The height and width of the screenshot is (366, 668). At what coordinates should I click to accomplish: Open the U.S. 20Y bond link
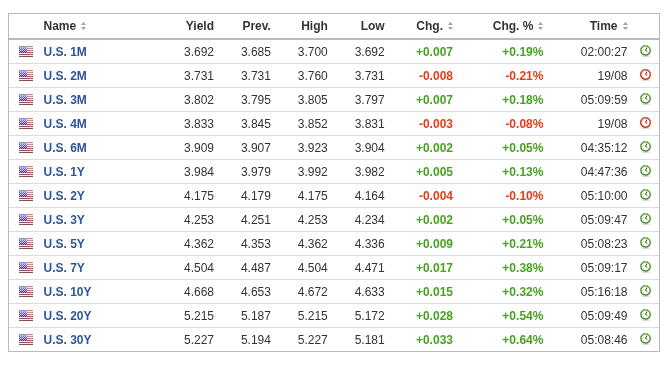coord(67,315)
